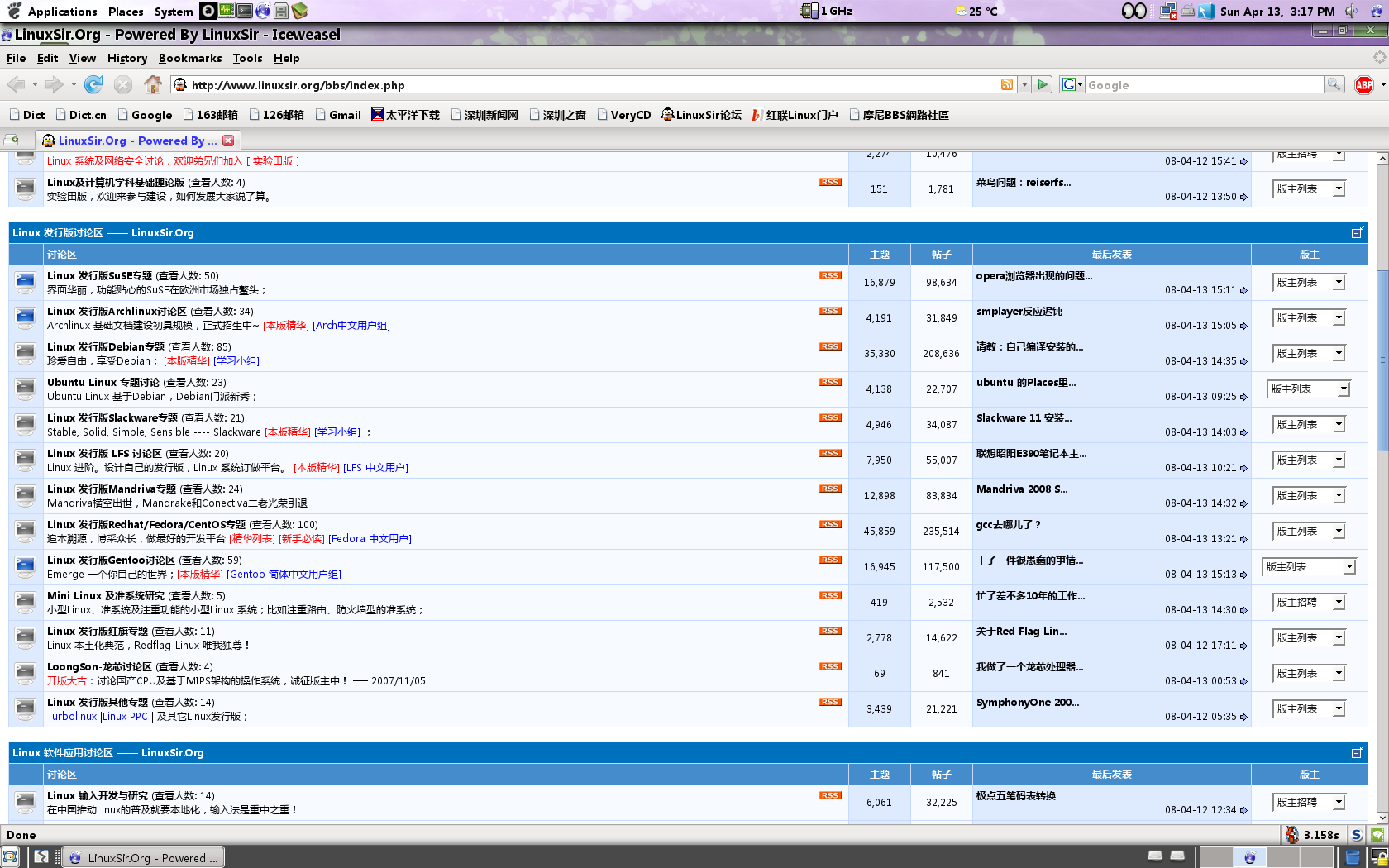Click the Google search input box

pyautogui.click(x=1204, y=84)
